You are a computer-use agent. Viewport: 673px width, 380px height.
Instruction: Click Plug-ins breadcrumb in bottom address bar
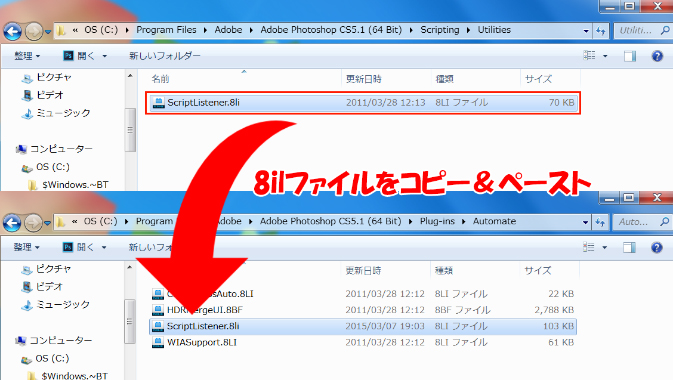(437, 221)
